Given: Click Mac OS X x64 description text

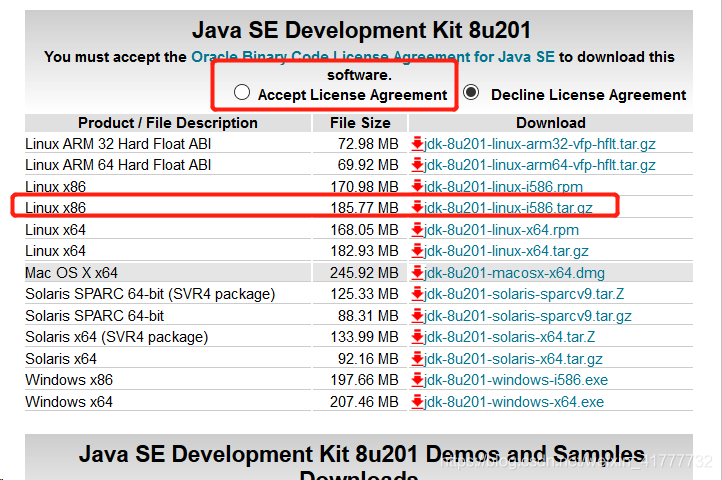Looking at the screenshot, I should pyautogui.click(x=71, y=273).
